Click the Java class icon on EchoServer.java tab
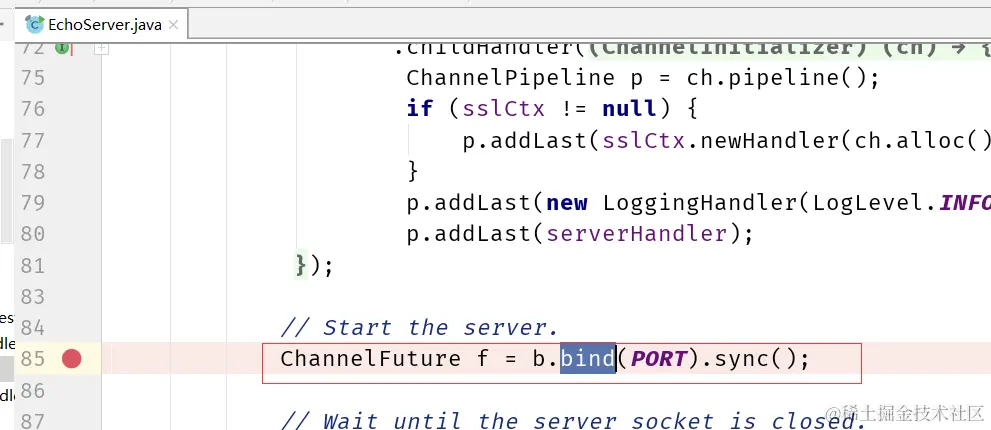Image resolution: width=991 pixels, height=430 pixels. (x=35, y=25)
